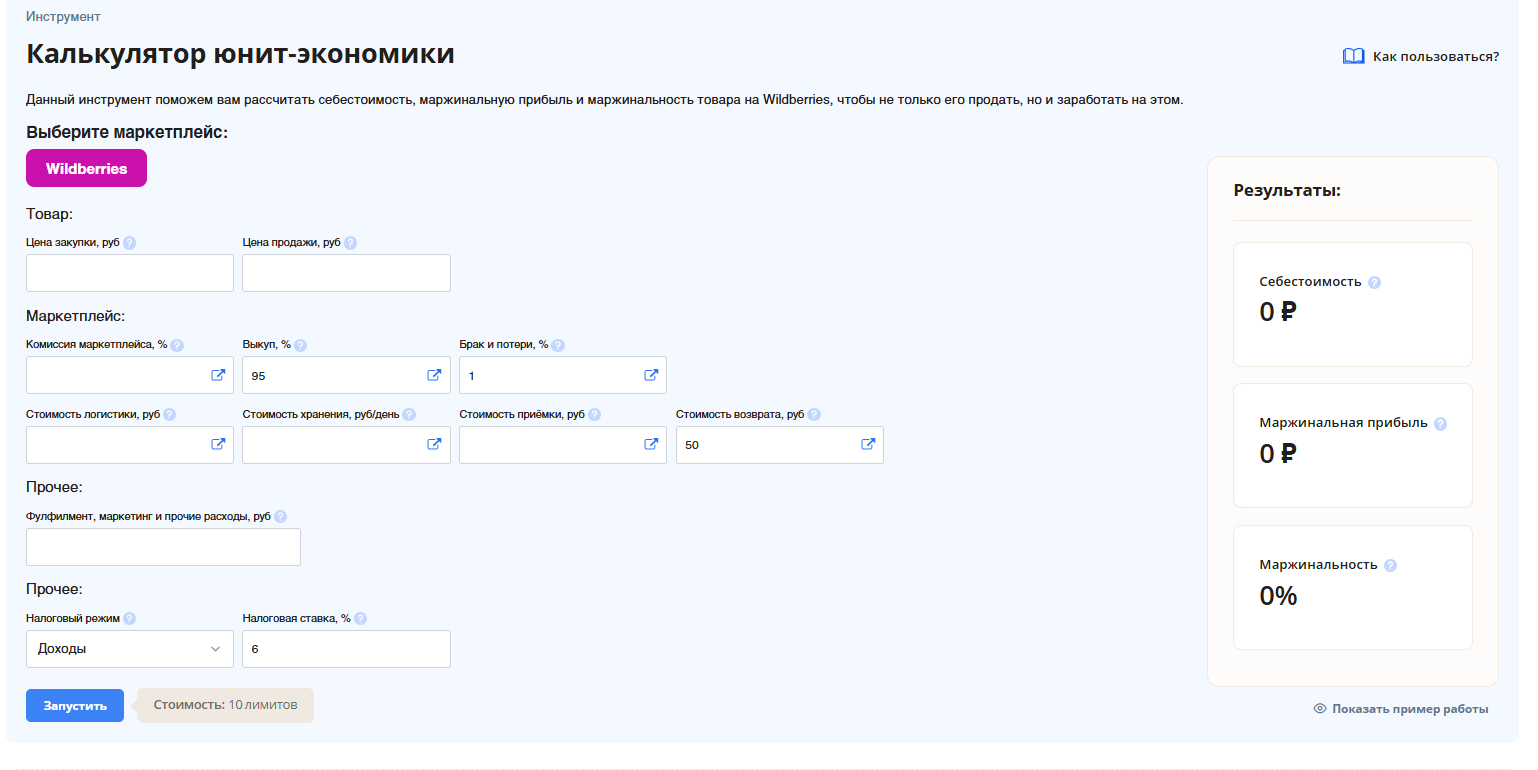Focus the Цена продажи input field

coord(346,273)
